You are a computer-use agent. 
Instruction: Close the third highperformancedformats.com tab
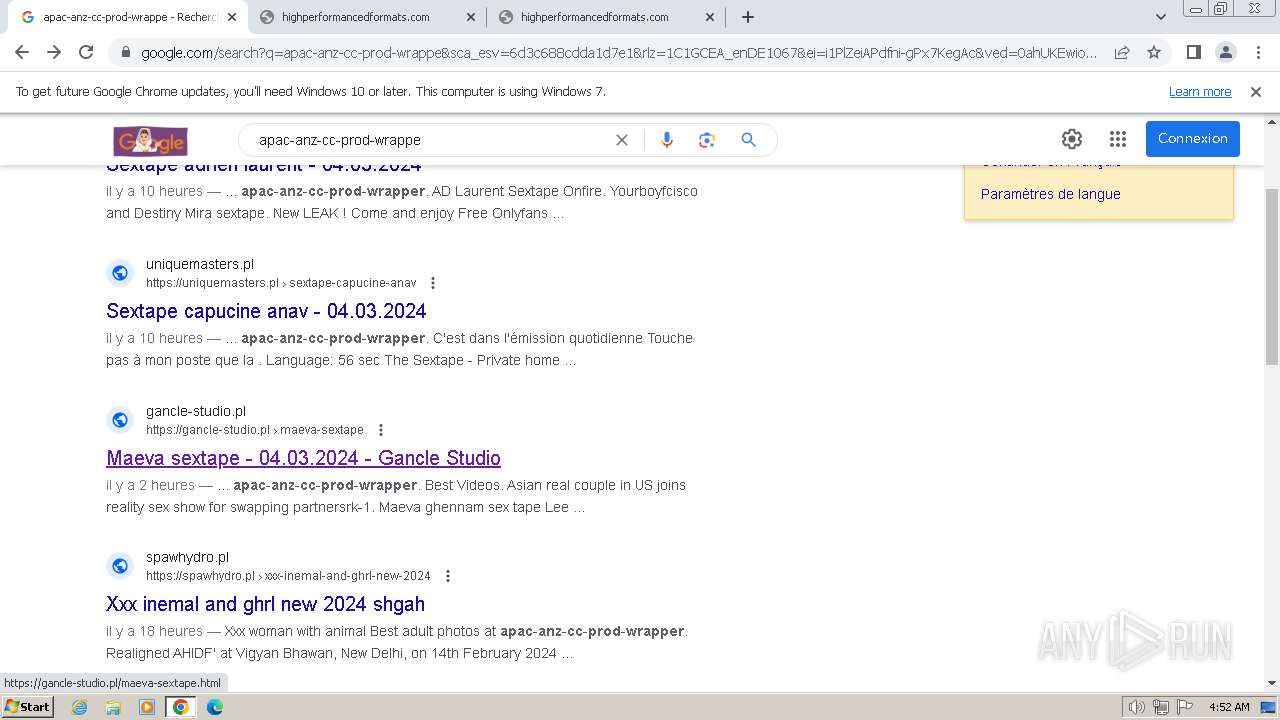[x=710, y=17]
